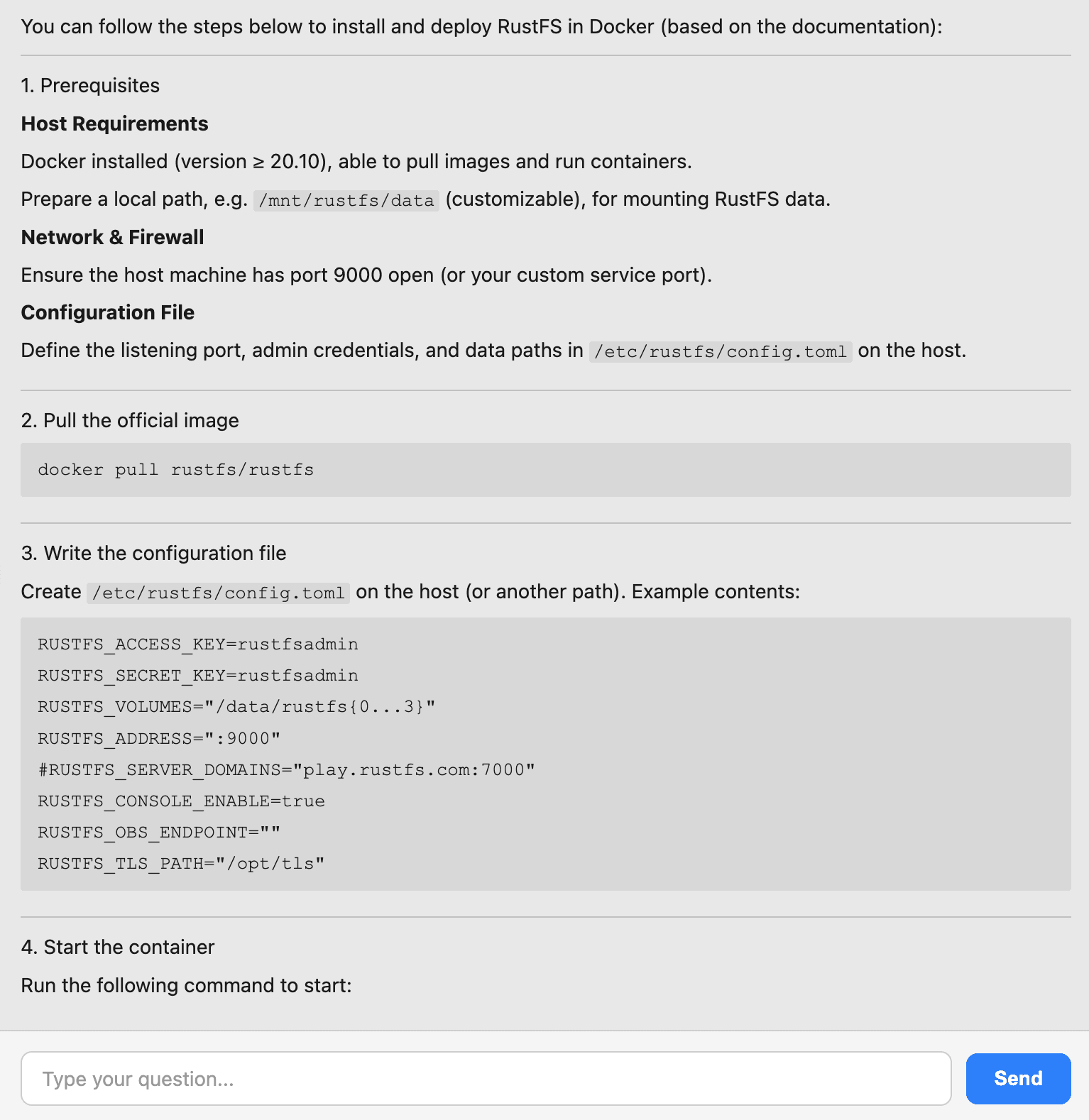Image resolution: width=1089 pixels, height=1120 pixels.
Task: Click the RUSTFS_ACCESS_KEY=rustfsadmin line
Action: [197, 644]
